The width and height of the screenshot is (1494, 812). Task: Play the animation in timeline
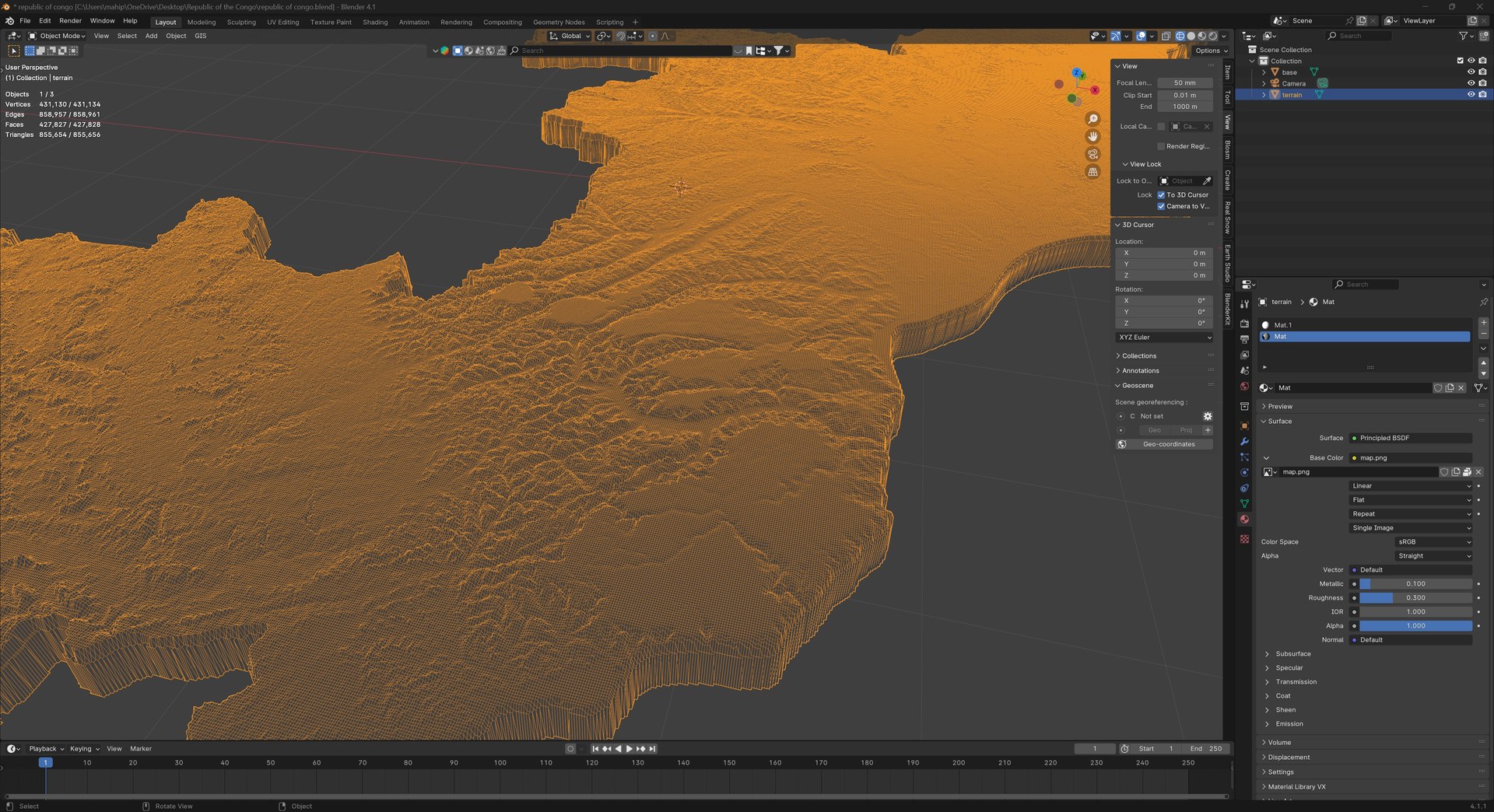pos(629,748)
